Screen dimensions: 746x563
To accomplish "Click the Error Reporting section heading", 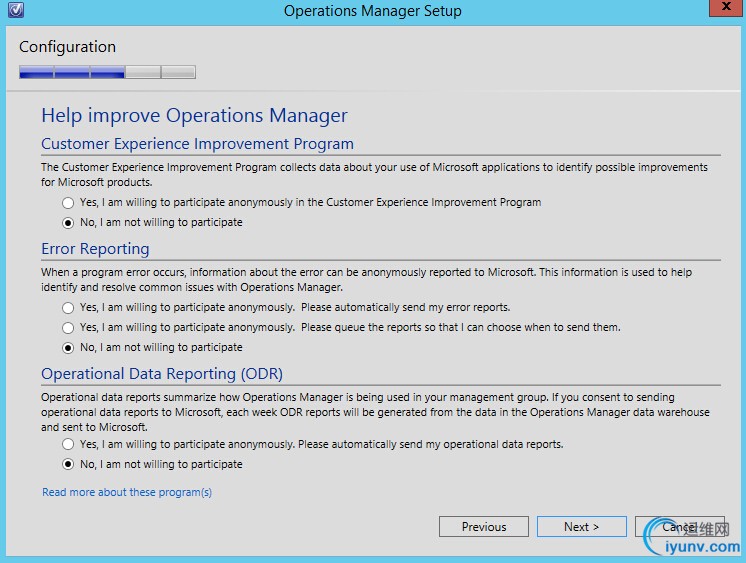I will [x=95, y=249].
